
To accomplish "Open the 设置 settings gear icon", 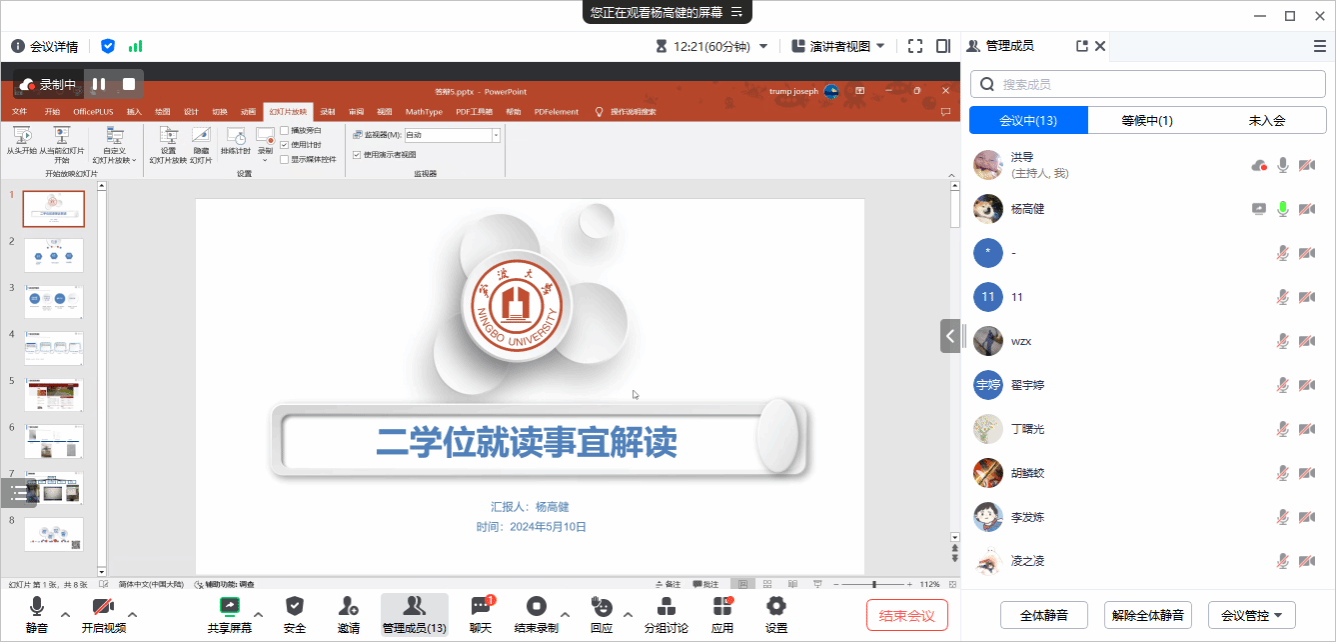I will [776, 606].
